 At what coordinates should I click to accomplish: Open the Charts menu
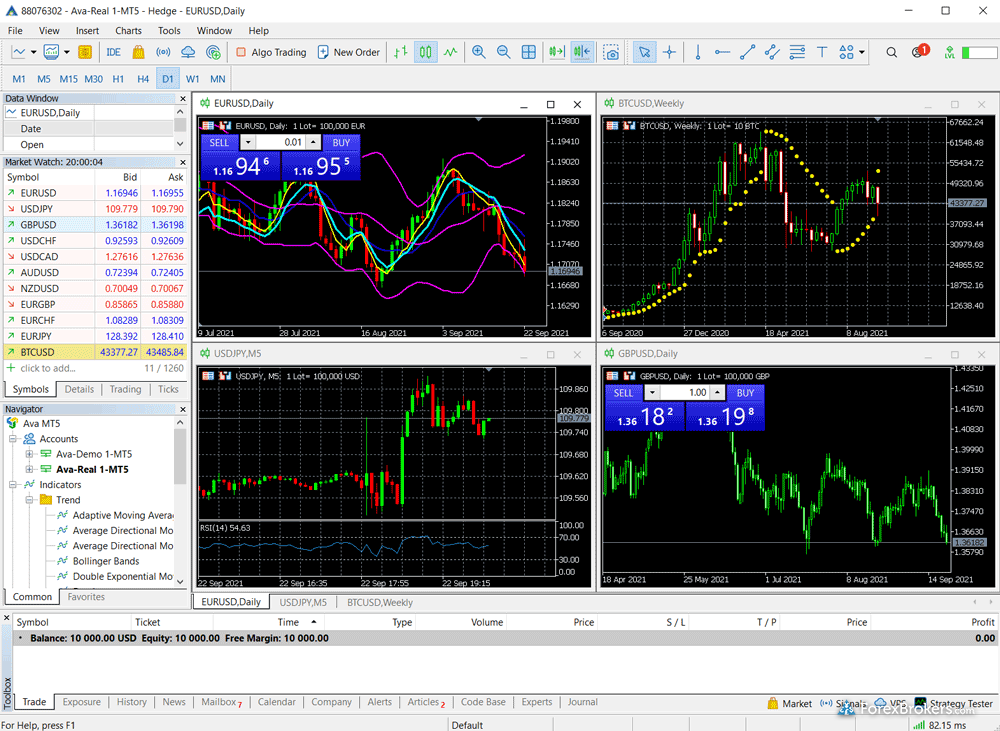pos(128,31)
